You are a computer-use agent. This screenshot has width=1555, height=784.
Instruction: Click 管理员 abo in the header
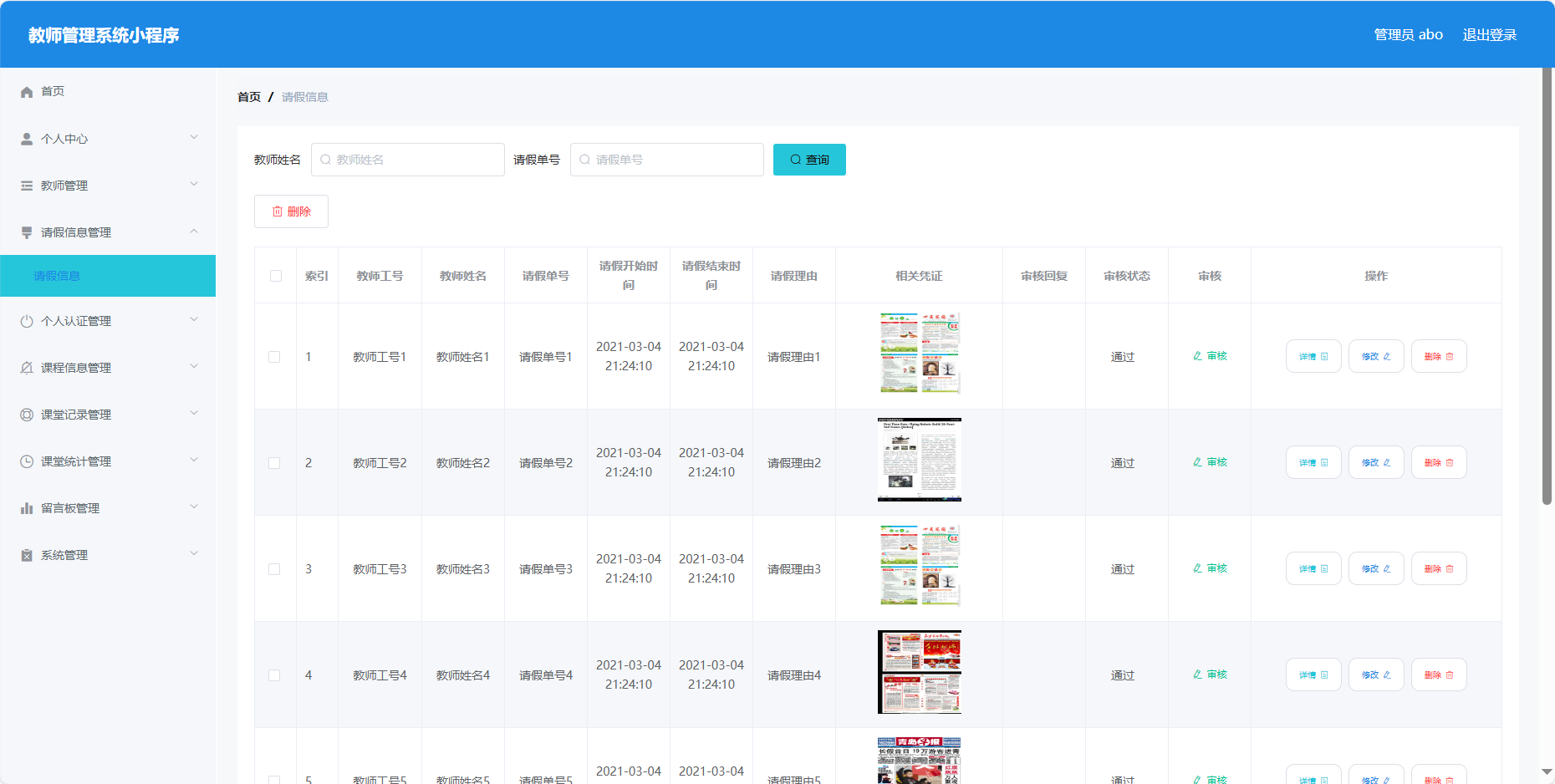tap(1409, 34)
